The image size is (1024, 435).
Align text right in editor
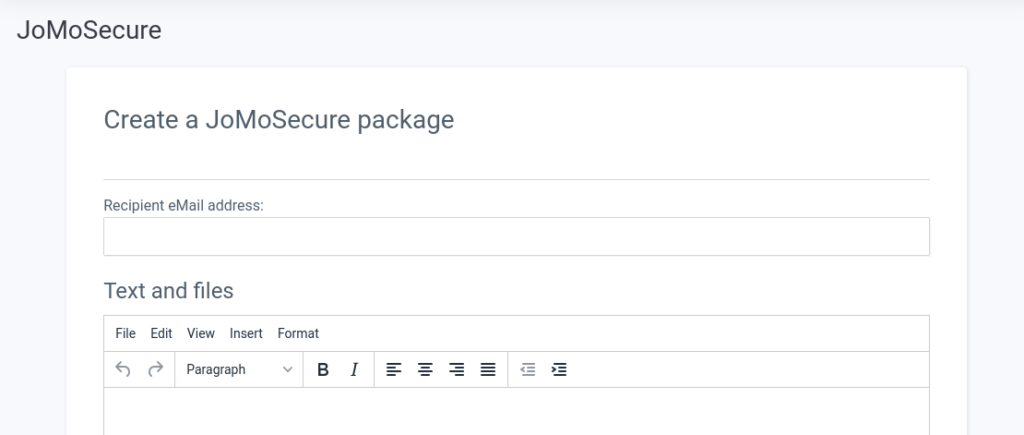pyautogui.click(x=457, y=370)
